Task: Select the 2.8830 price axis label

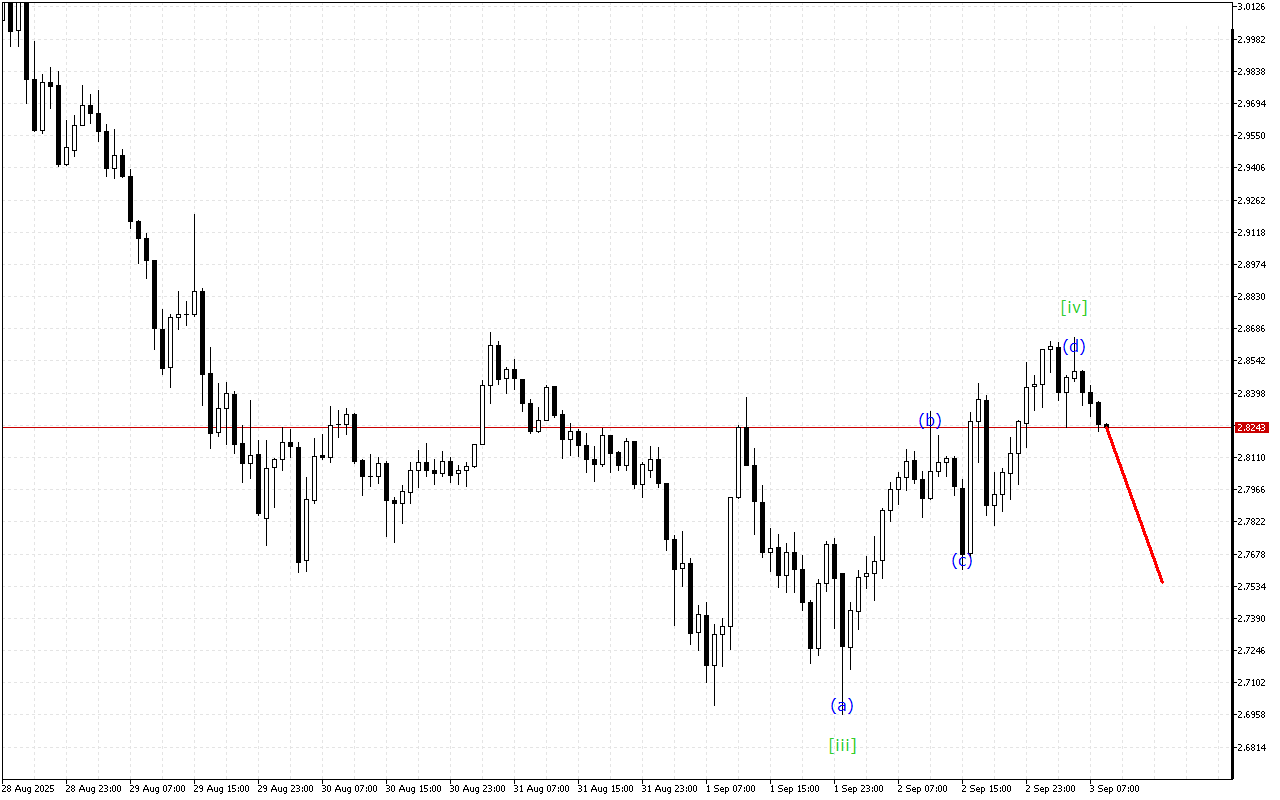Action: point(1251,297)
